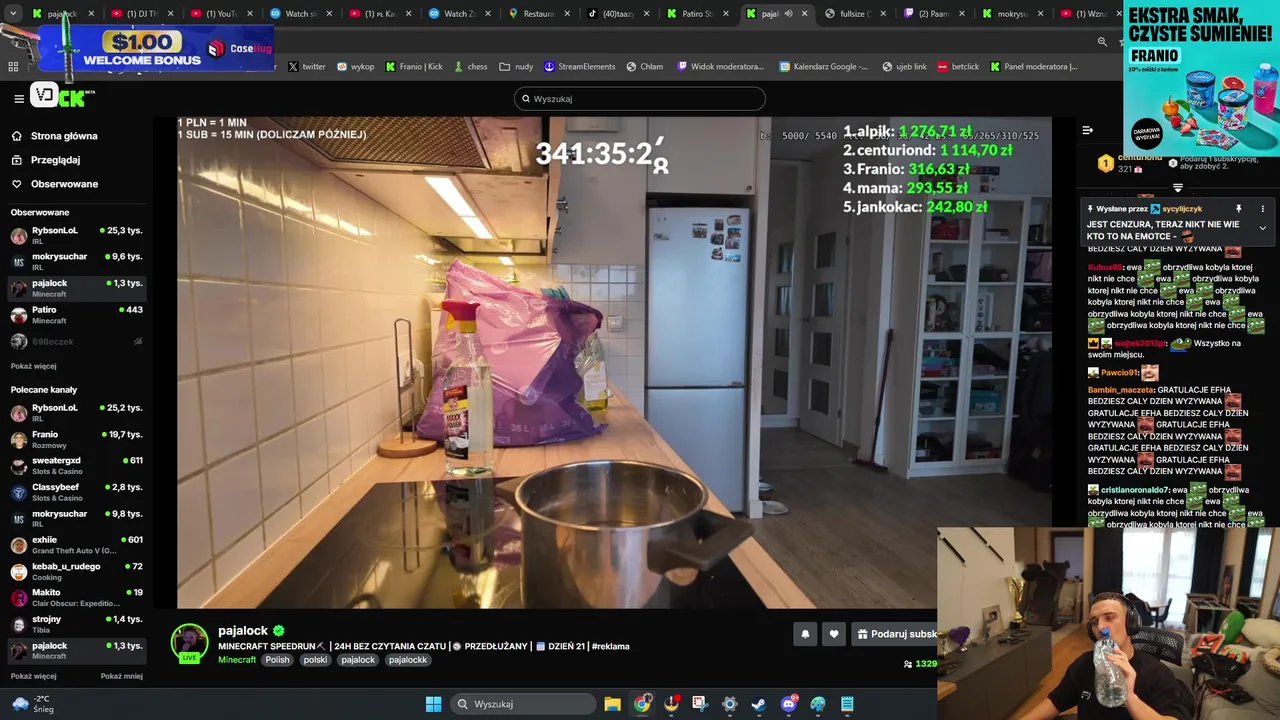Open the StreamElements bookmark
Image resolution: width=1280 pixels, height=720 pixels.
(x=579, y=67)
